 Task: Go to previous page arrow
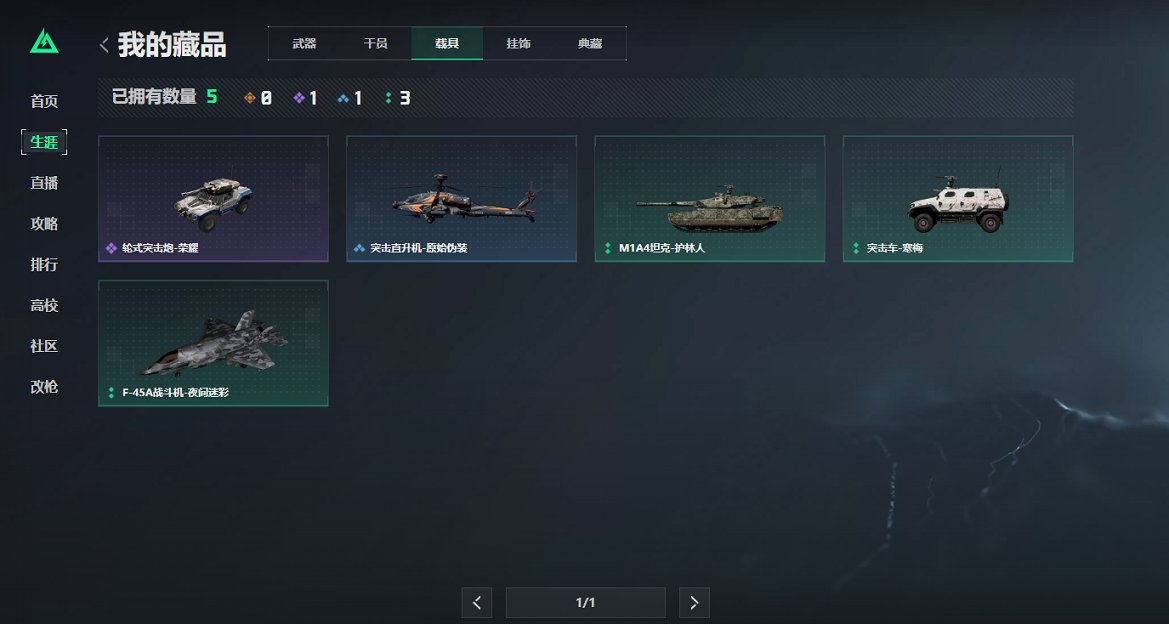point(477,602)
